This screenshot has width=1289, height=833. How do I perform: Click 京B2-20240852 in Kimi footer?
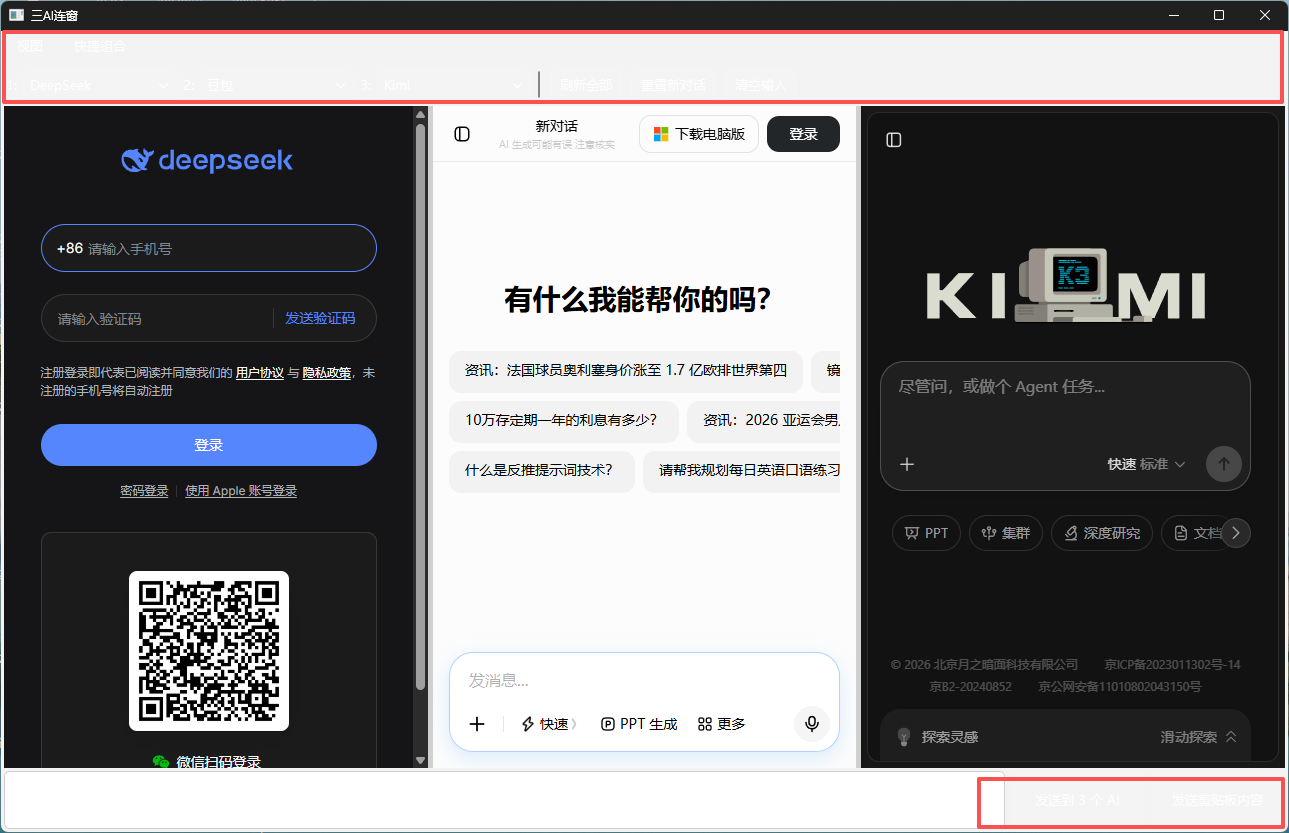(970, 687)
